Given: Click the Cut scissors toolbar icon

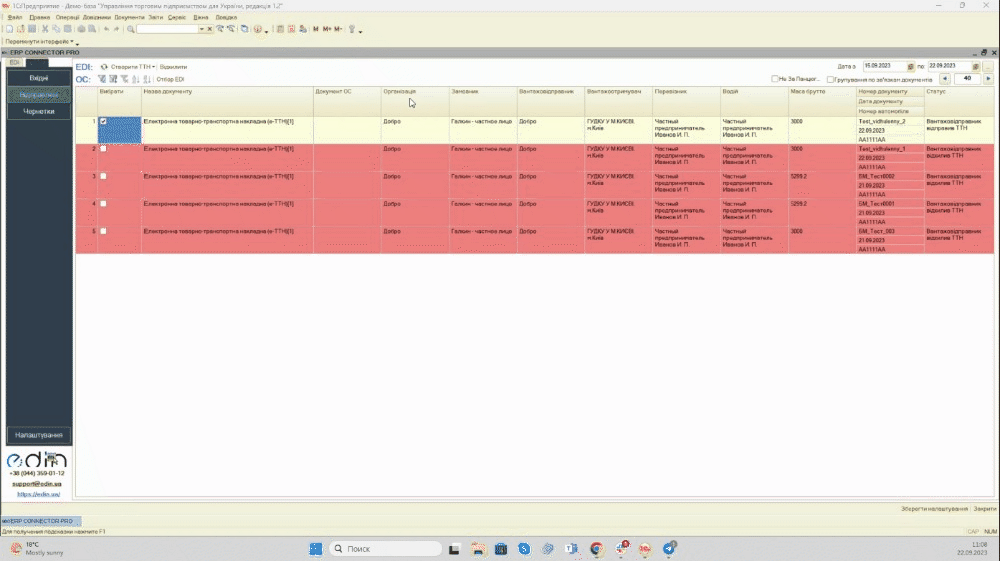Looking at the screenshot, I should [x=45, y=29].
